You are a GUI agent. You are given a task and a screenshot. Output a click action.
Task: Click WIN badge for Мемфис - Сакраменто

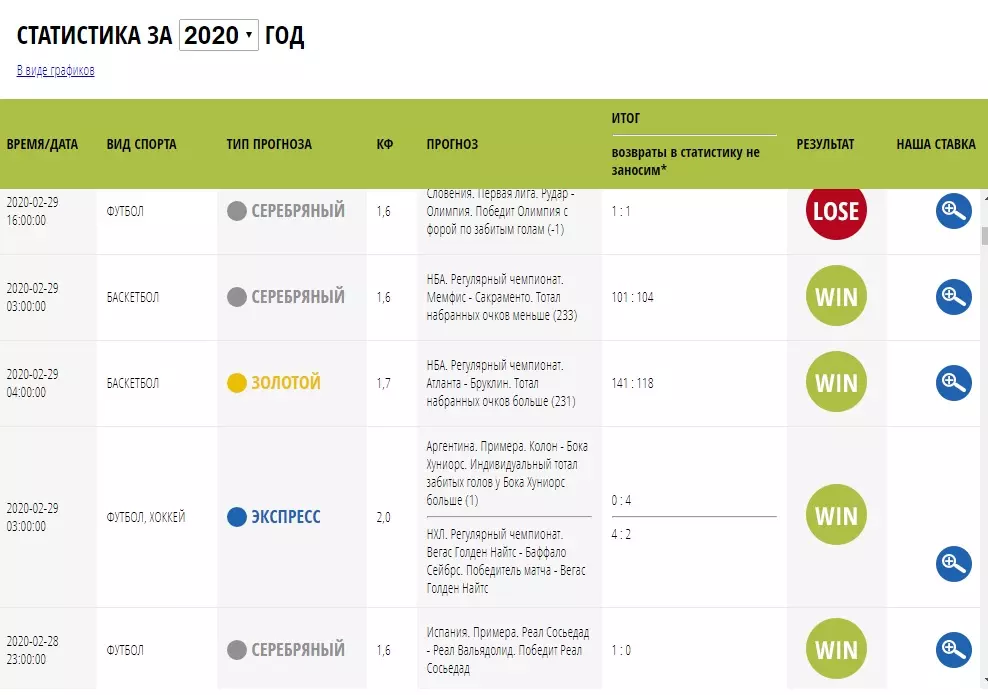tap(836, 296)
